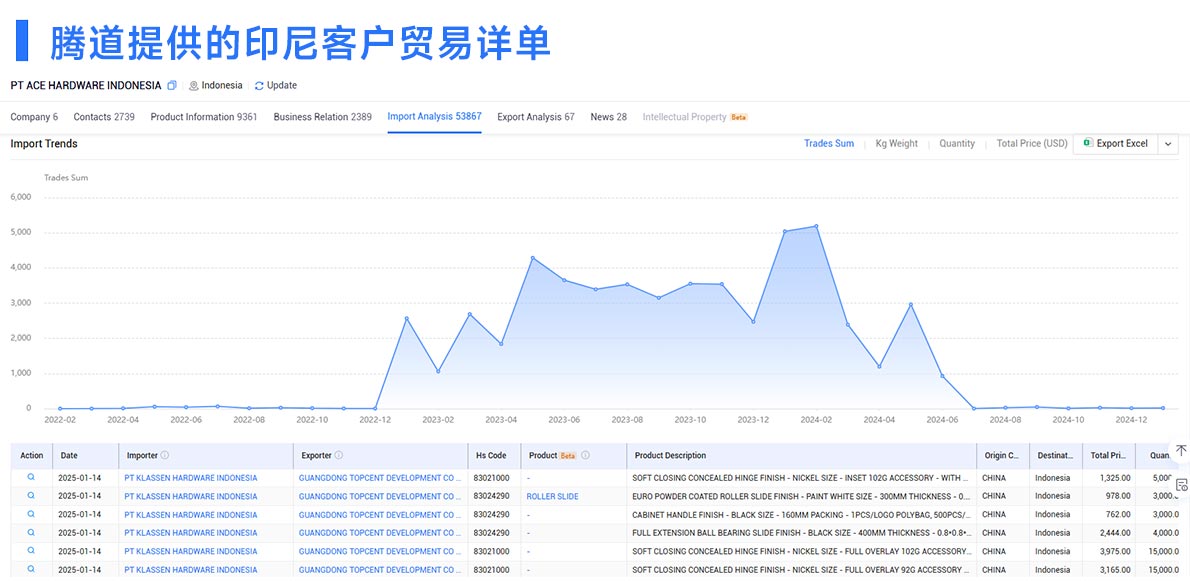Click the Destination column header
This screenshot has height=582, width=1190.
(1054, 455)
